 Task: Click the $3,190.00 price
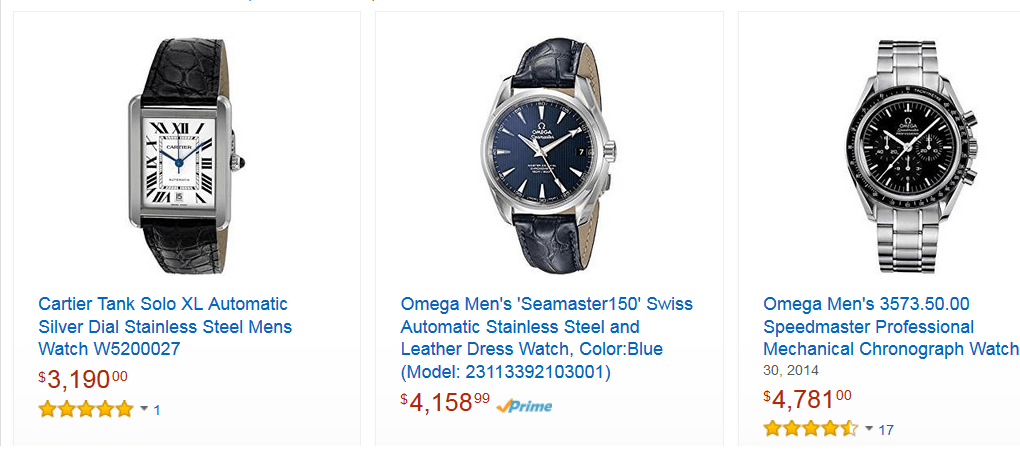coord(83,379)
